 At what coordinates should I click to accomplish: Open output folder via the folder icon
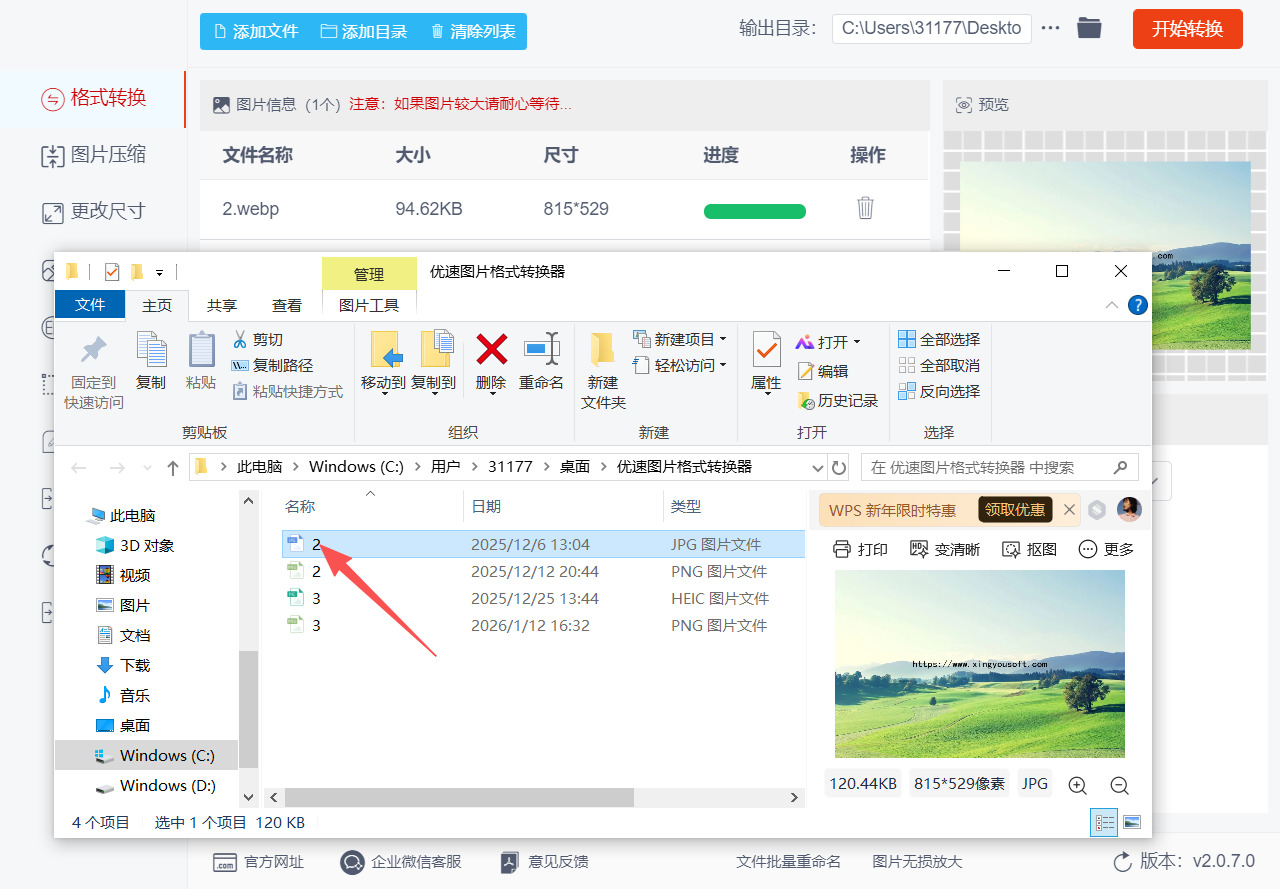coord(1089,28)
